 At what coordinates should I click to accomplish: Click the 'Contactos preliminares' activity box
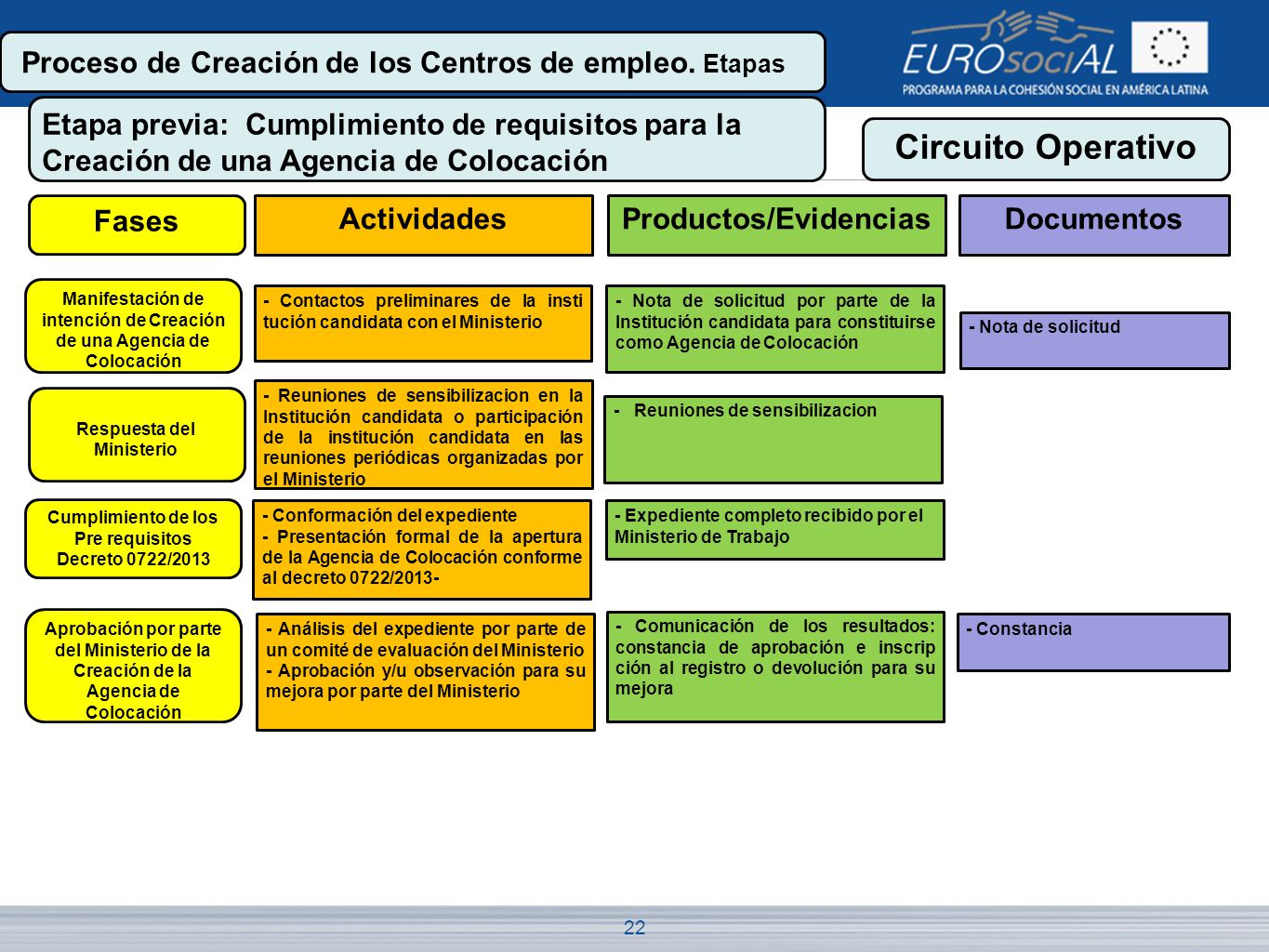pos(423,324)
